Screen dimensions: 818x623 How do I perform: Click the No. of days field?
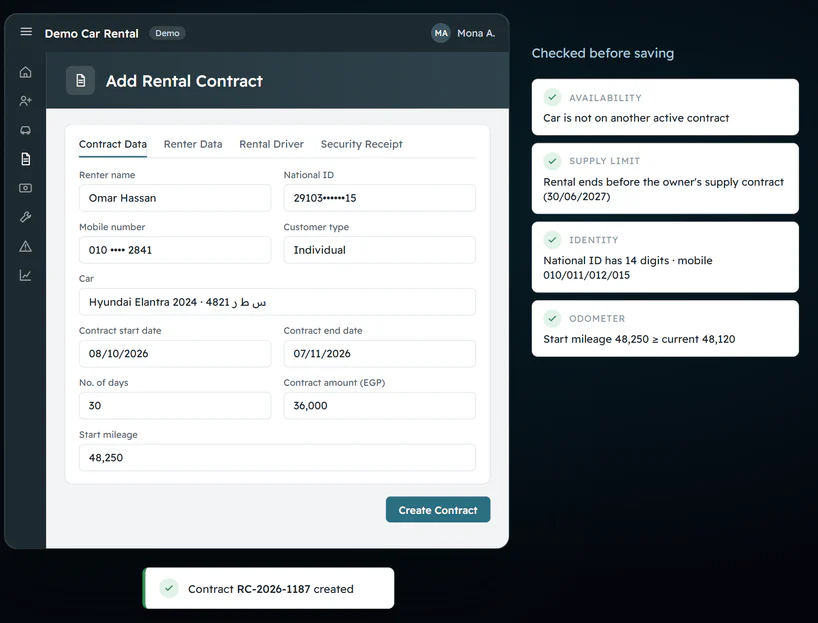pyautogui.click(x=175, y=405)
